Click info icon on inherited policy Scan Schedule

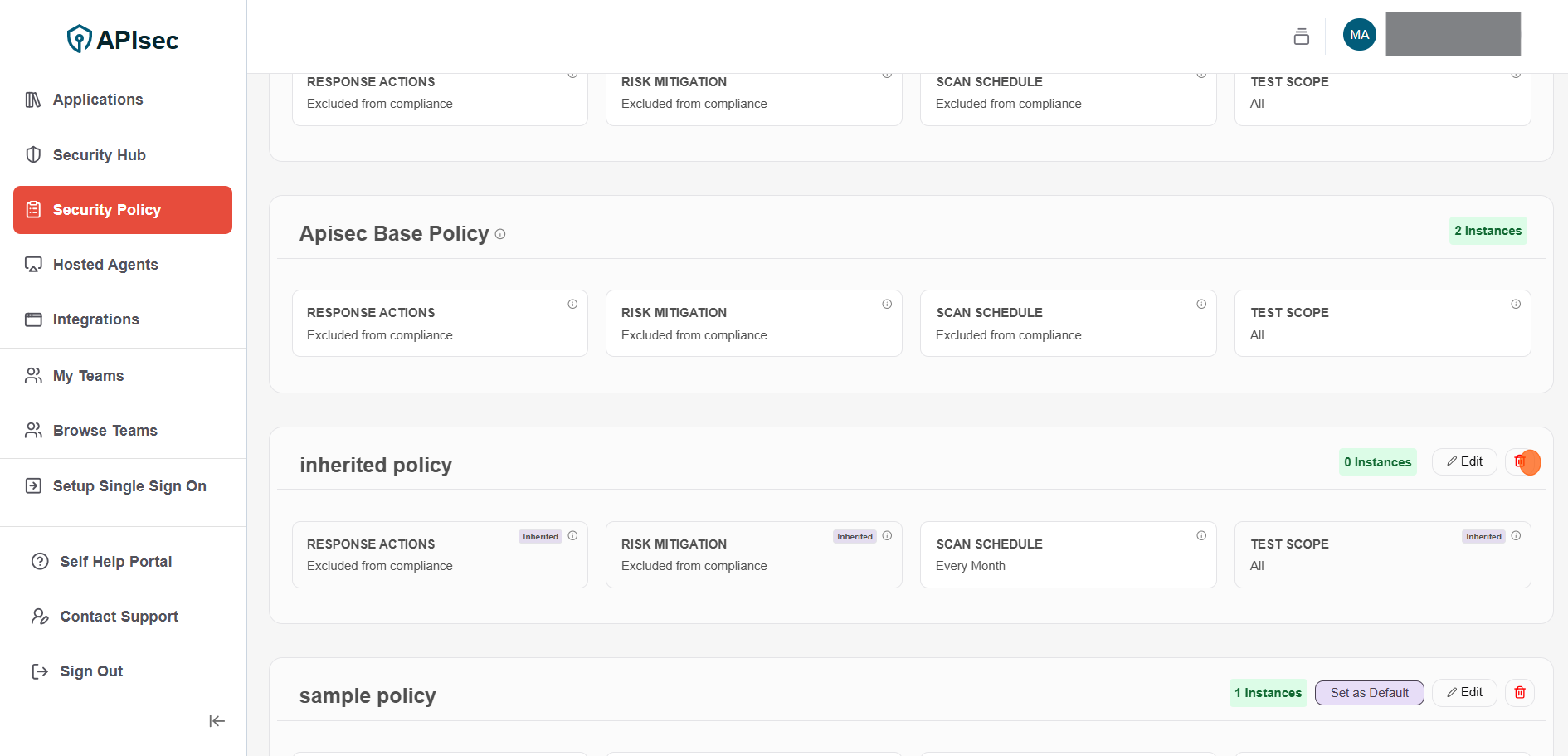pyautogui.click(x=1200, y=536)
